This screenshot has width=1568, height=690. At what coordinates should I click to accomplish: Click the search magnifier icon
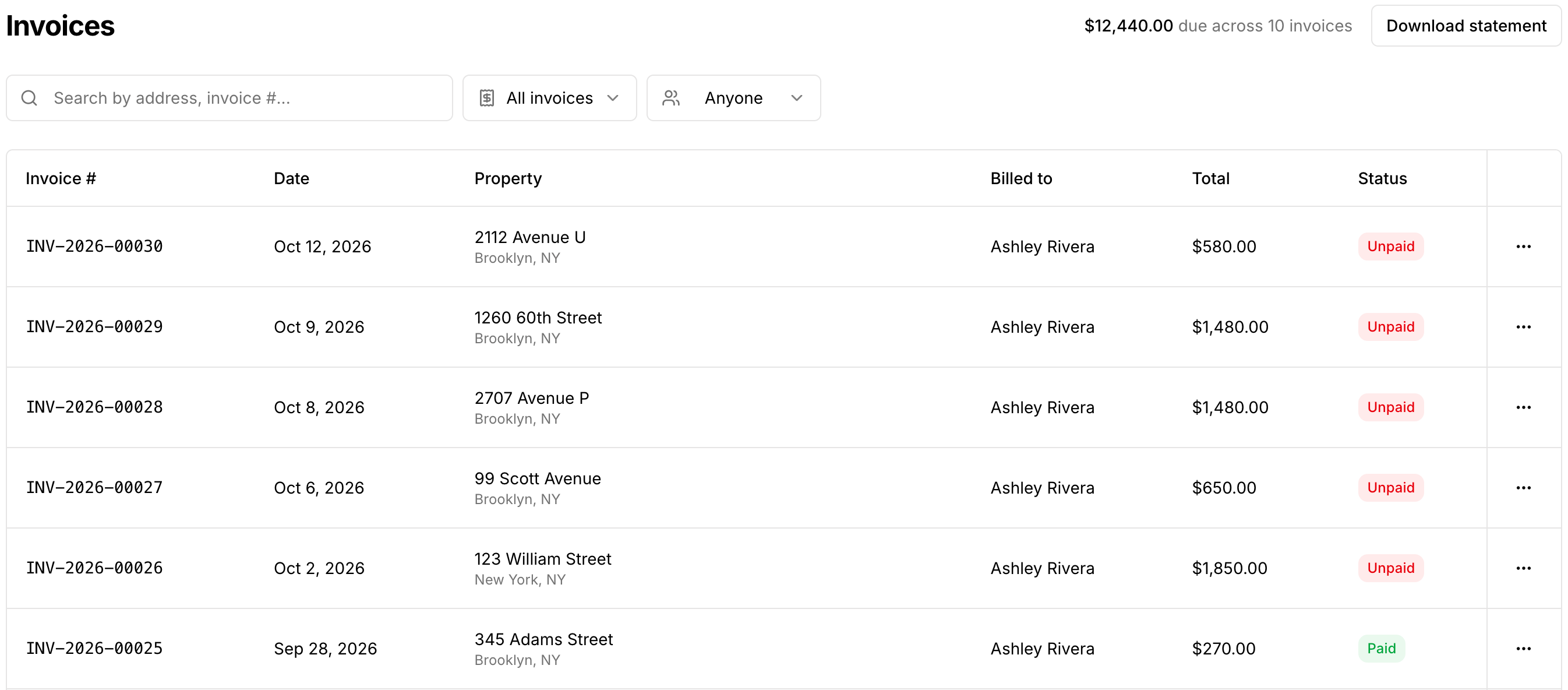point(29,98)
